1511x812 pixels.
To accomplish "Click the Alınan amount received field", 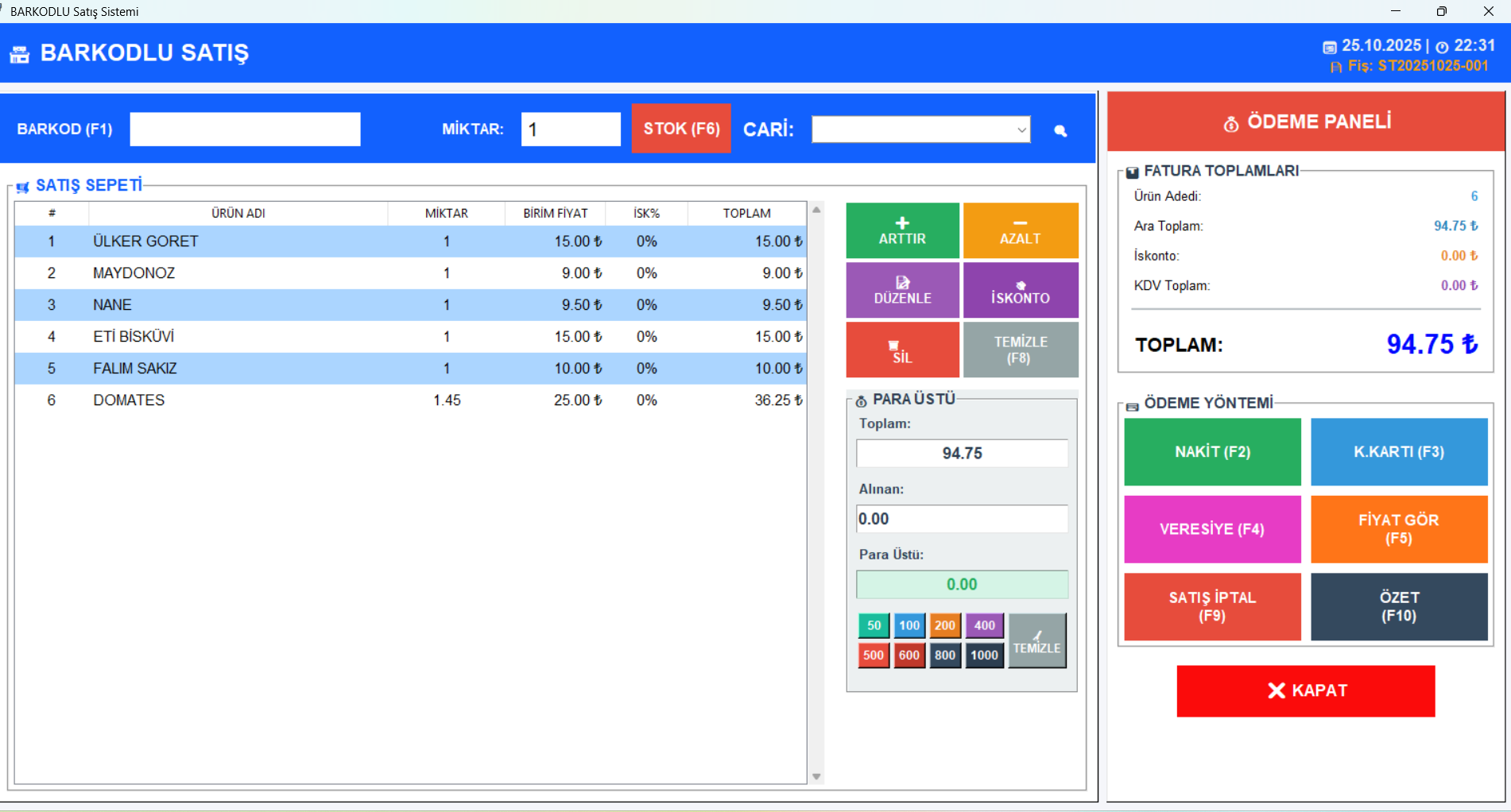I will click(962, 519).
